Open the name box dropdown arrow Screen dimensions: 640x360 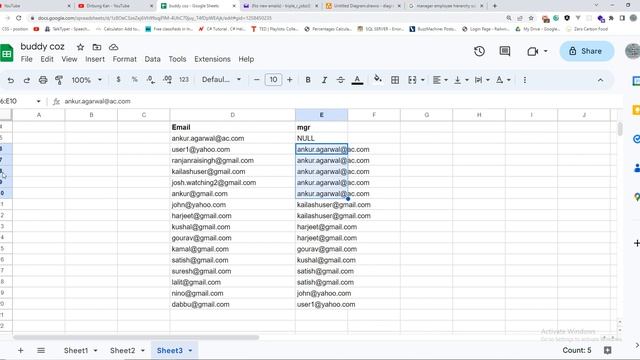[38, 101]
